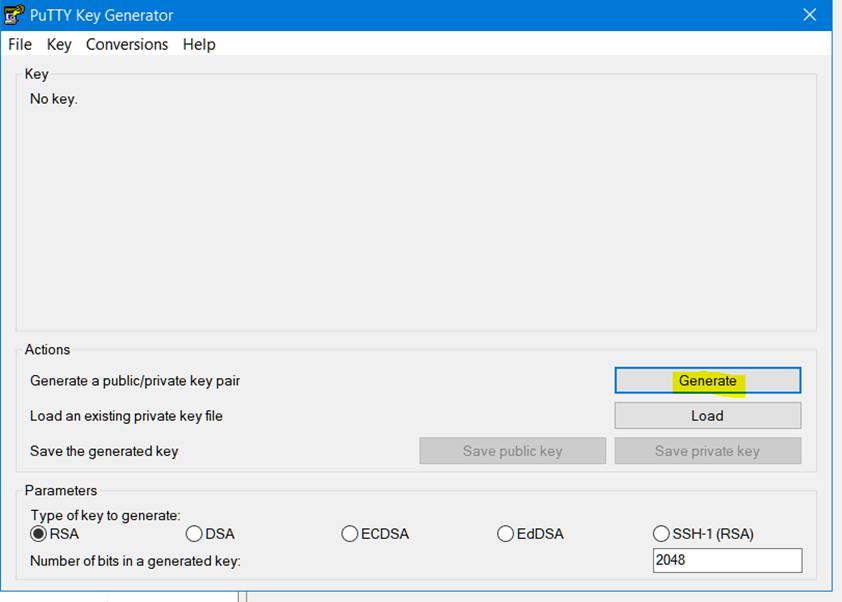
Task: Open the Key menu
Action: click(x=59, y=45)
